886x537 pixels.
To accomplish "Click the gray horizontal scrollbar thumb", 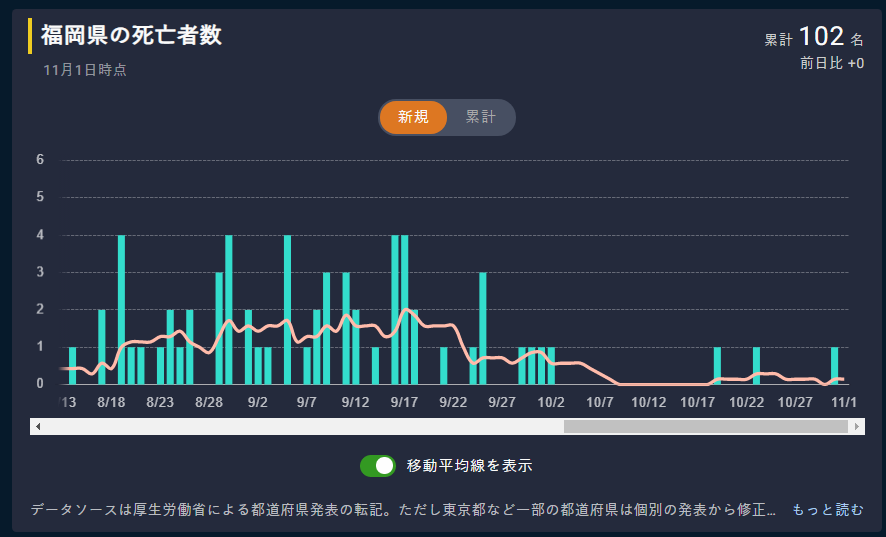I will tap(706, 426).
